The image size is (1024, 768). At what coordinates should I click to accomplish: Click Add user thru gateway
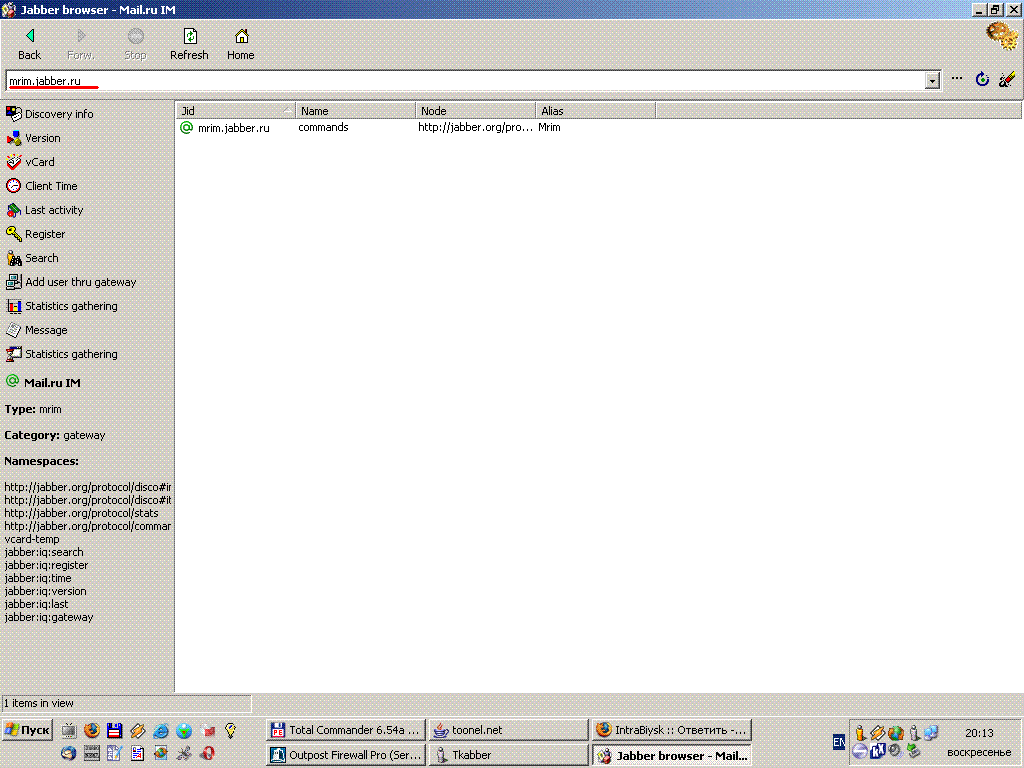[x=80, y=282]
